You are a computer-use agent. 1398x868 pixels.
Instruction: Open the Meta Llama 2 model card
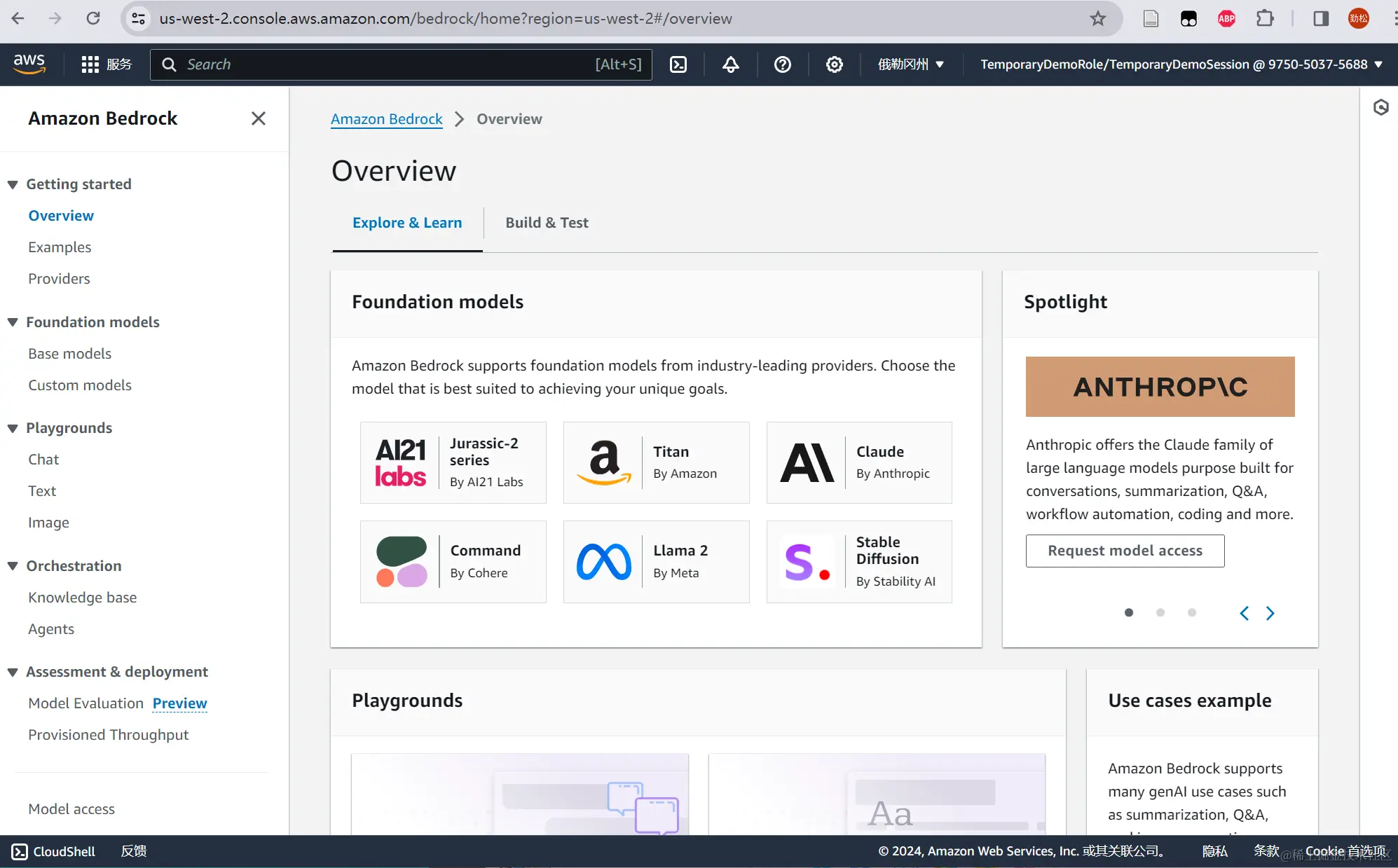[x=656, y=561]
